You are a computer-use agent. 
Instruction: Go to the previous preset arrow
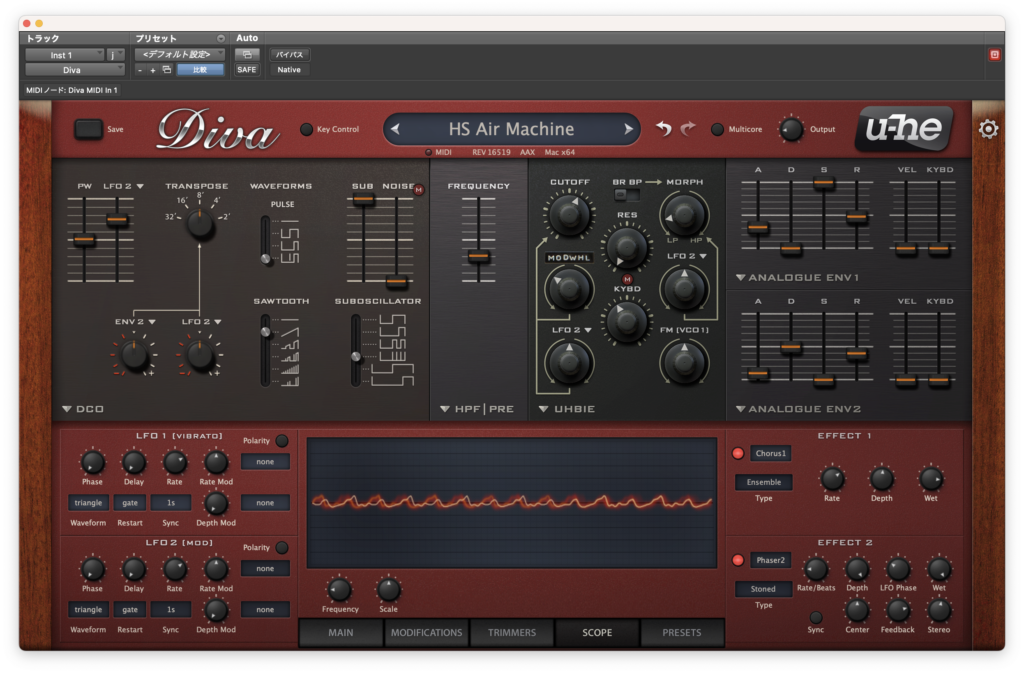[x=395, y=129]
